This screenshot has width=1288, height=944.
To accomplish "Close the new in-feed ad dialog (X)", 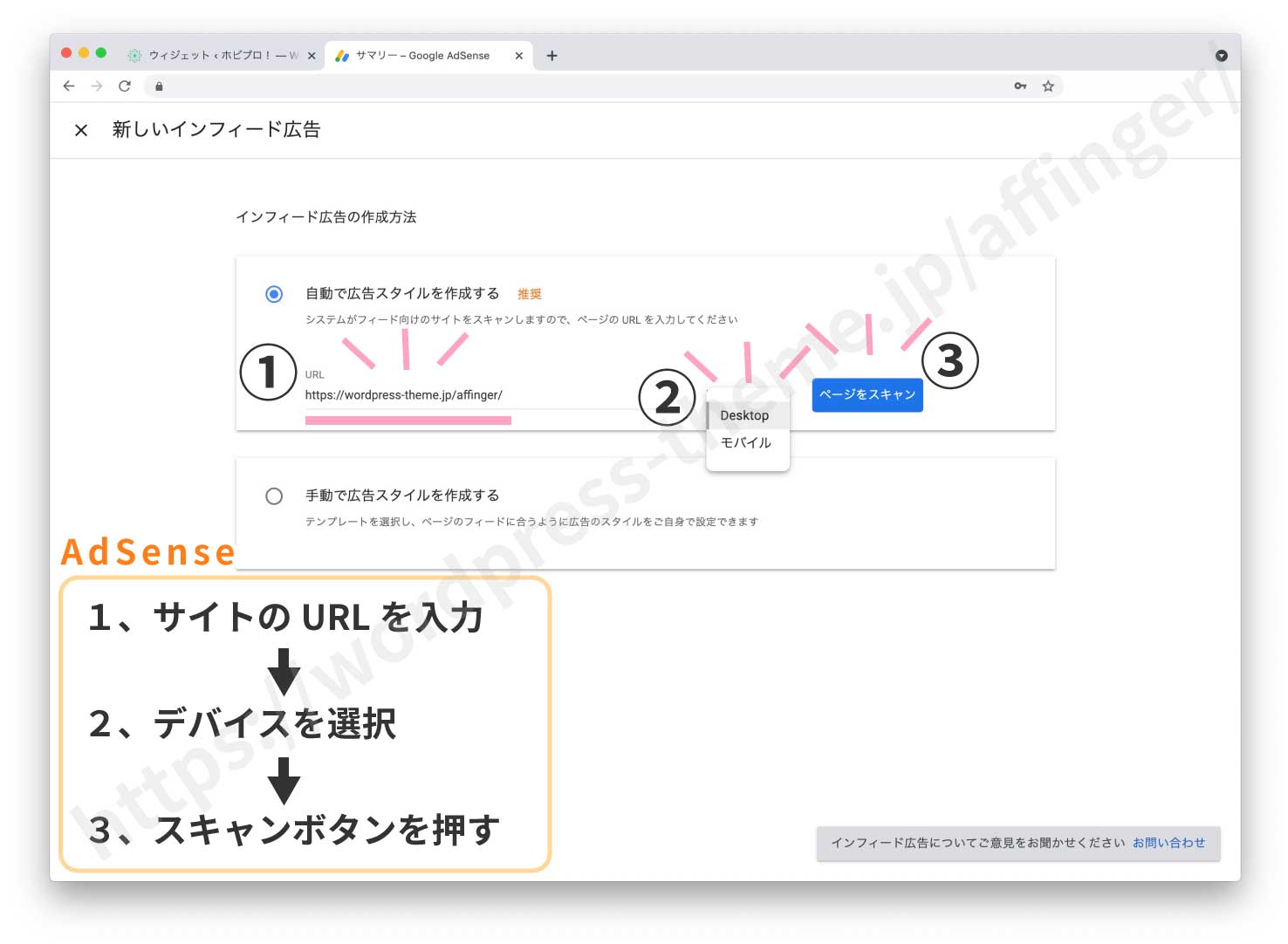I will click(x=81, y=130).
